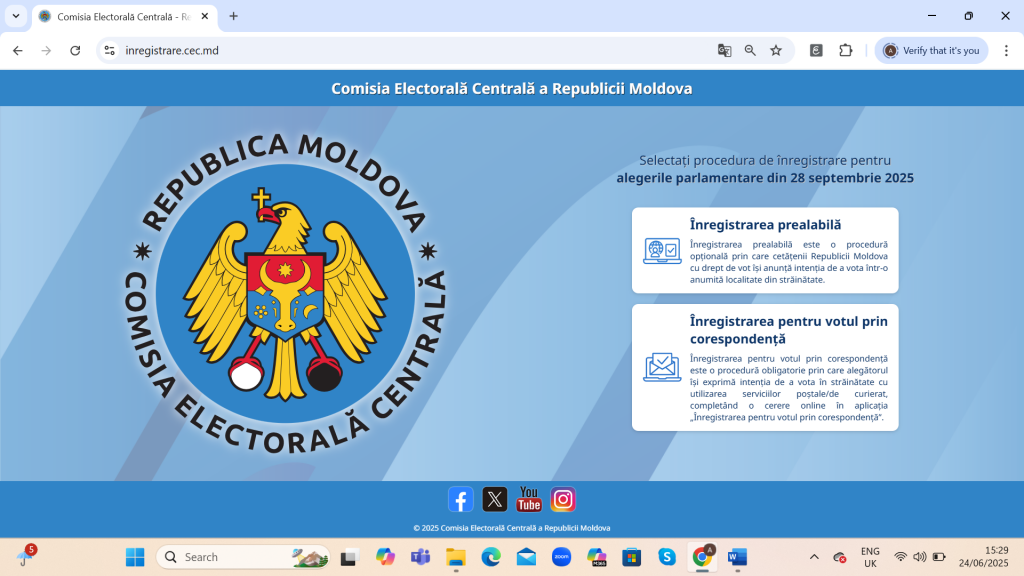
Task: Select Înregistrarea prealabilă heading
Action: tap(765, 225)
